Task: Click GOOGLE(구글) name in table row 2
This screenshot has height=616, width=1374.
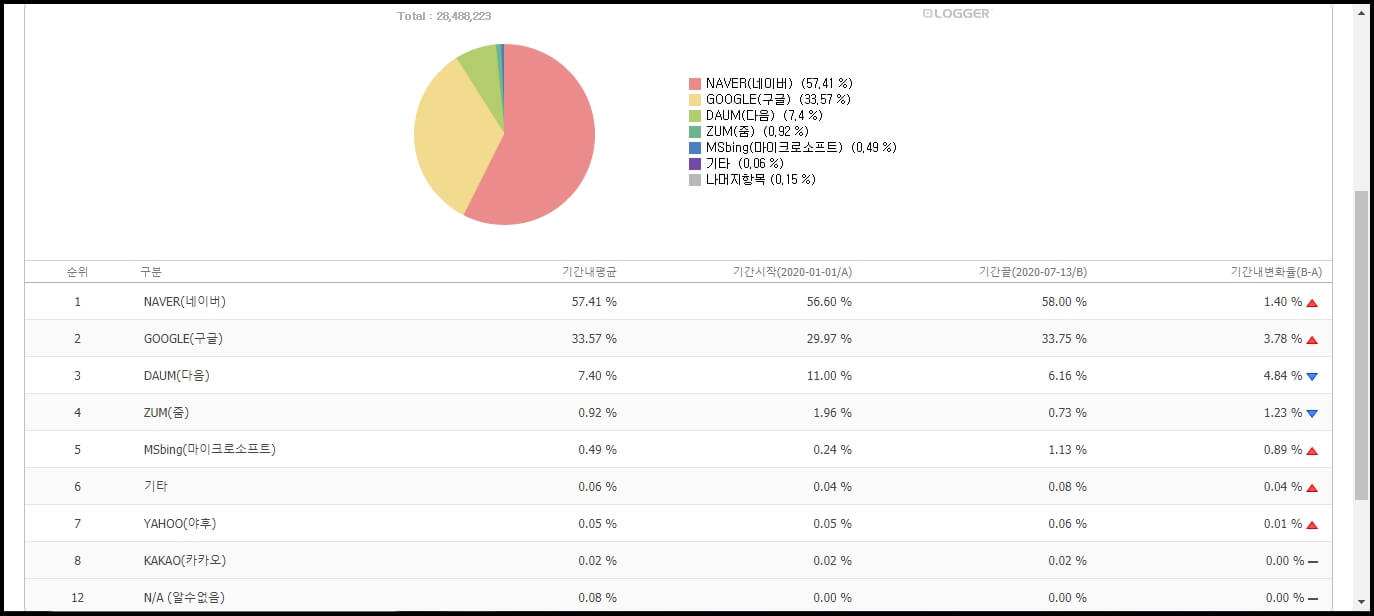Action: 184,339
